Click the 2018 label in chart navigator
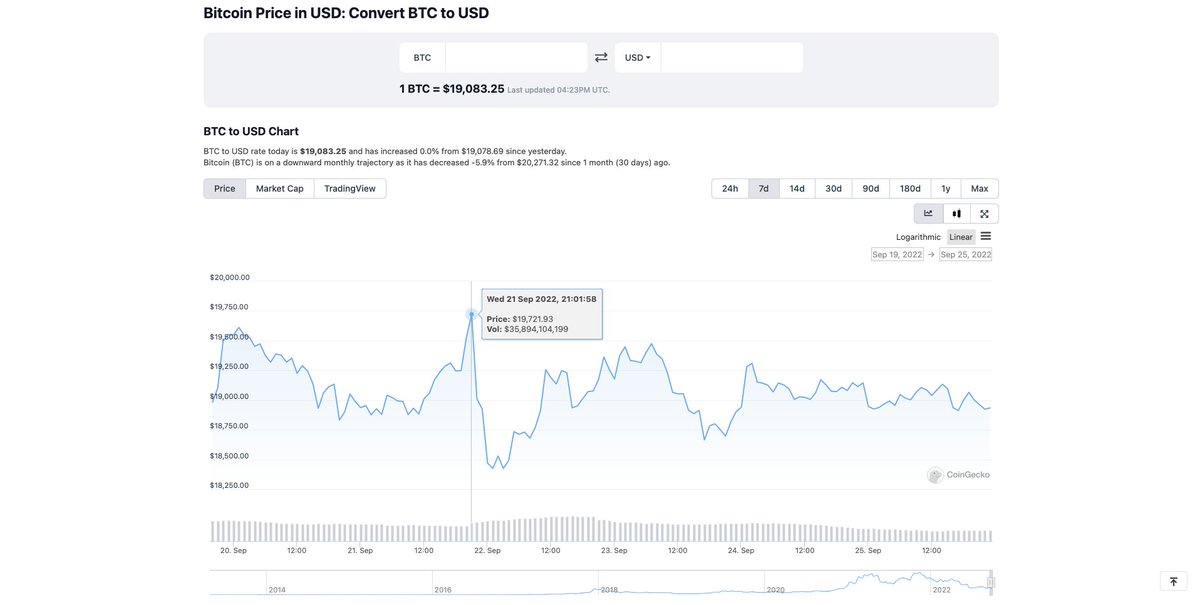1200x605 pixels. click(609, 590)
